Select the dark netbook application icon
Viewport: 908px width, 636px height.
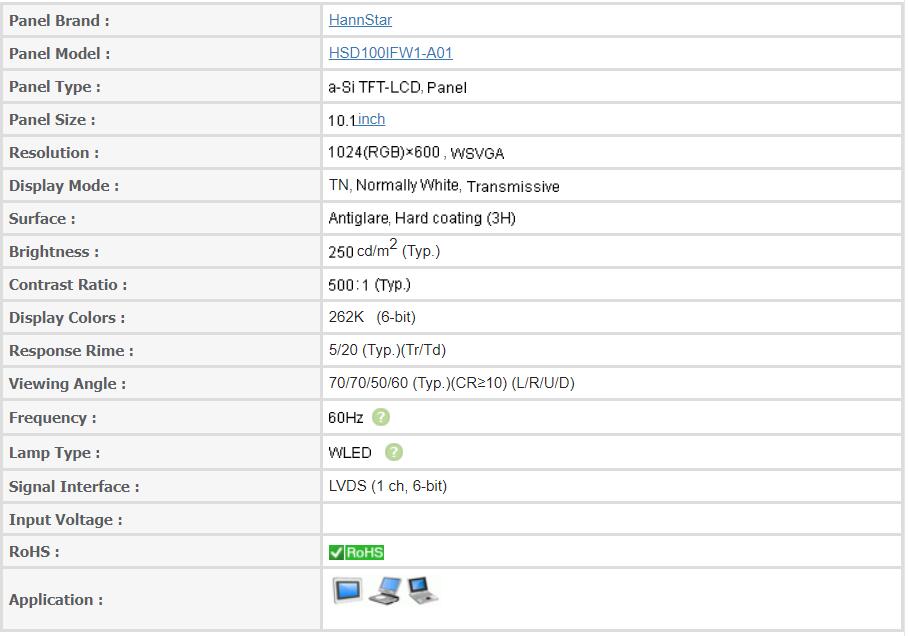coord(422,590)
